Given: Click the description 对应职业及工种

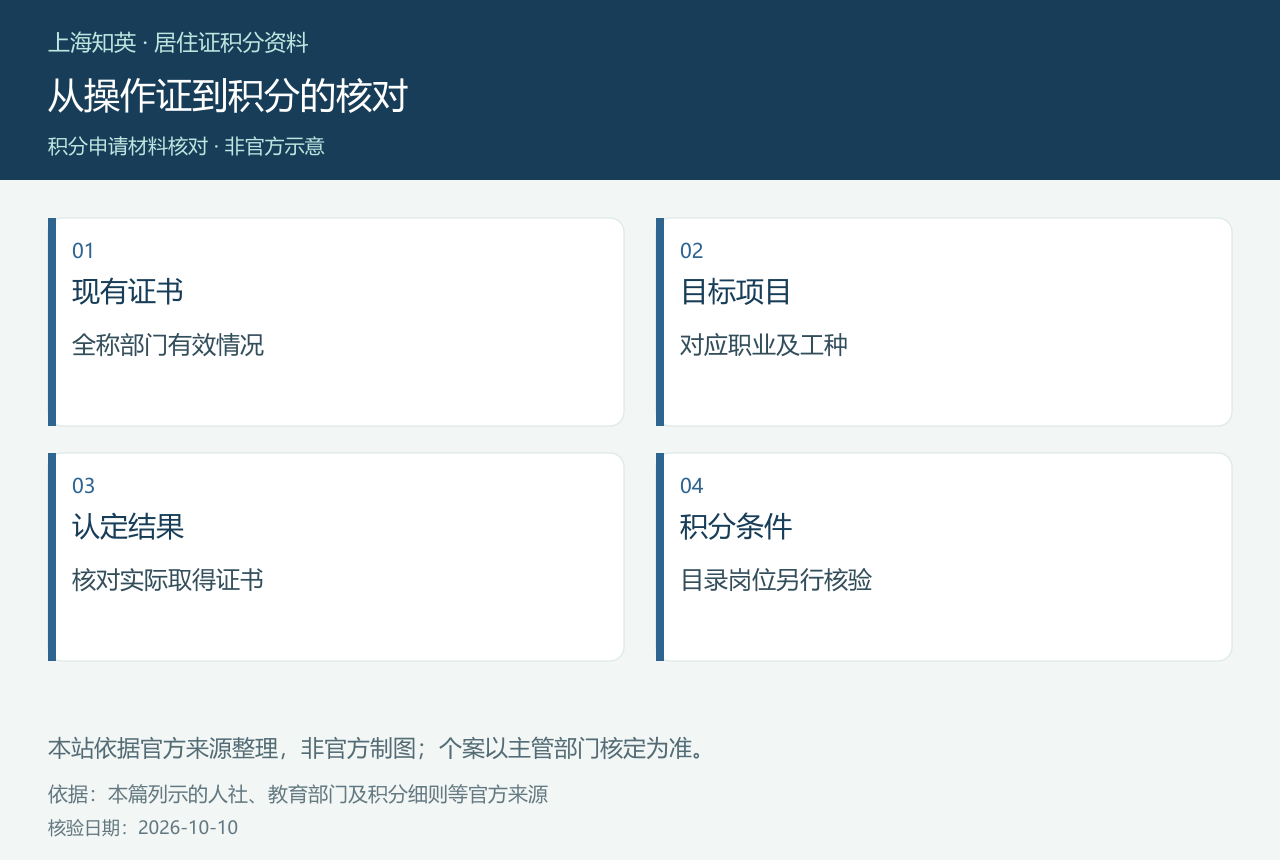Looking at the screenshot, I should click(x=764, y=345).
